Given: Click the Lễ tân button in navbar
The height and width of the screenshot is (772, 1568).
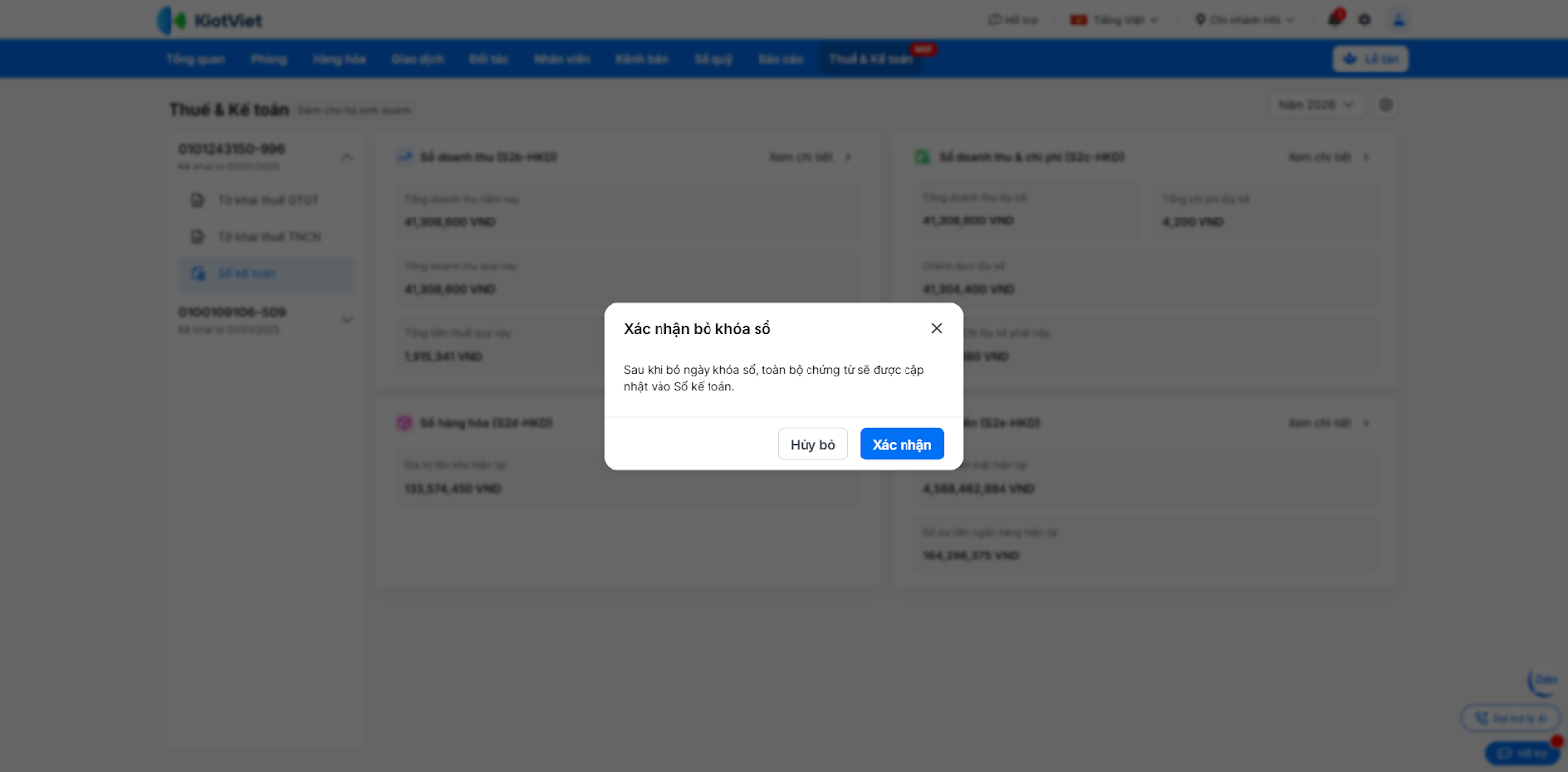Looking at the screenshot, I should coord(1370,59).
